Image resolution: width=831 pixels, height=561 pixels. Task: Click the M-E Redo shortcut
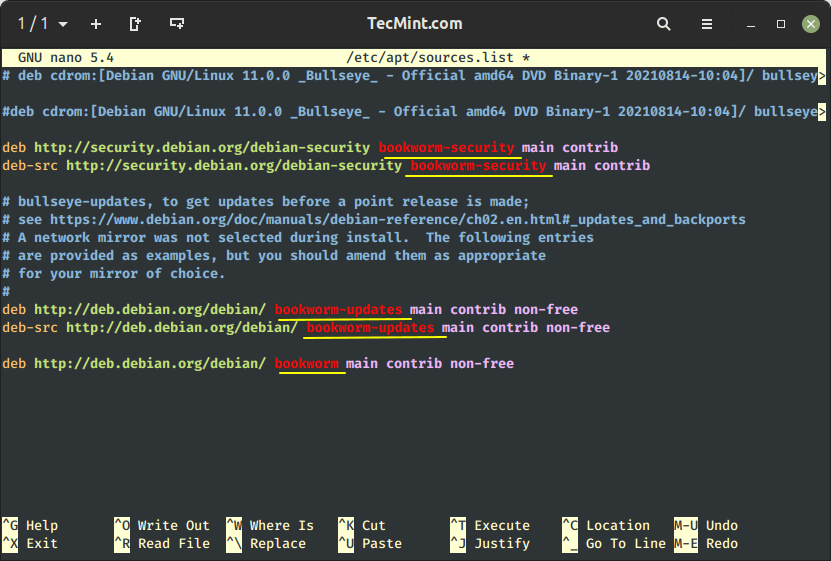706,543
